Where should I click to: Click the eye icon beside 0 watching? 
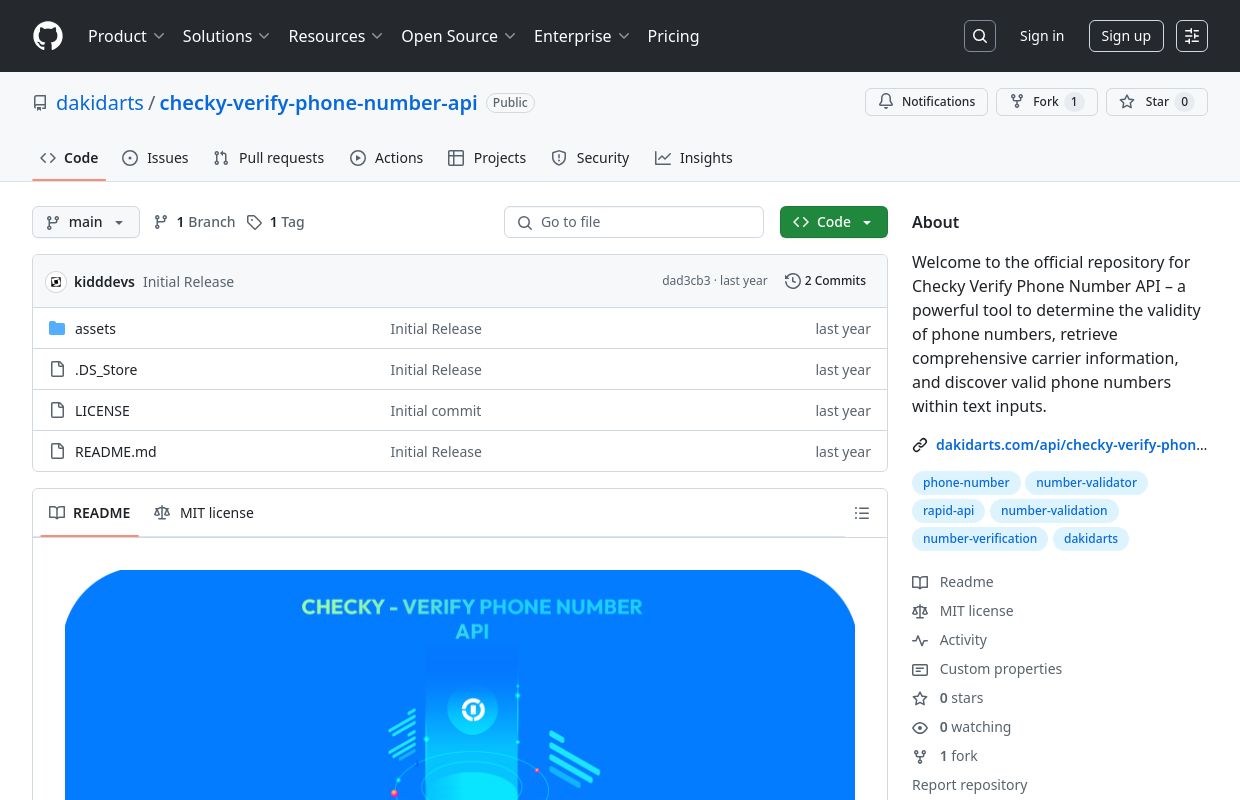click(x=920, y=727)
